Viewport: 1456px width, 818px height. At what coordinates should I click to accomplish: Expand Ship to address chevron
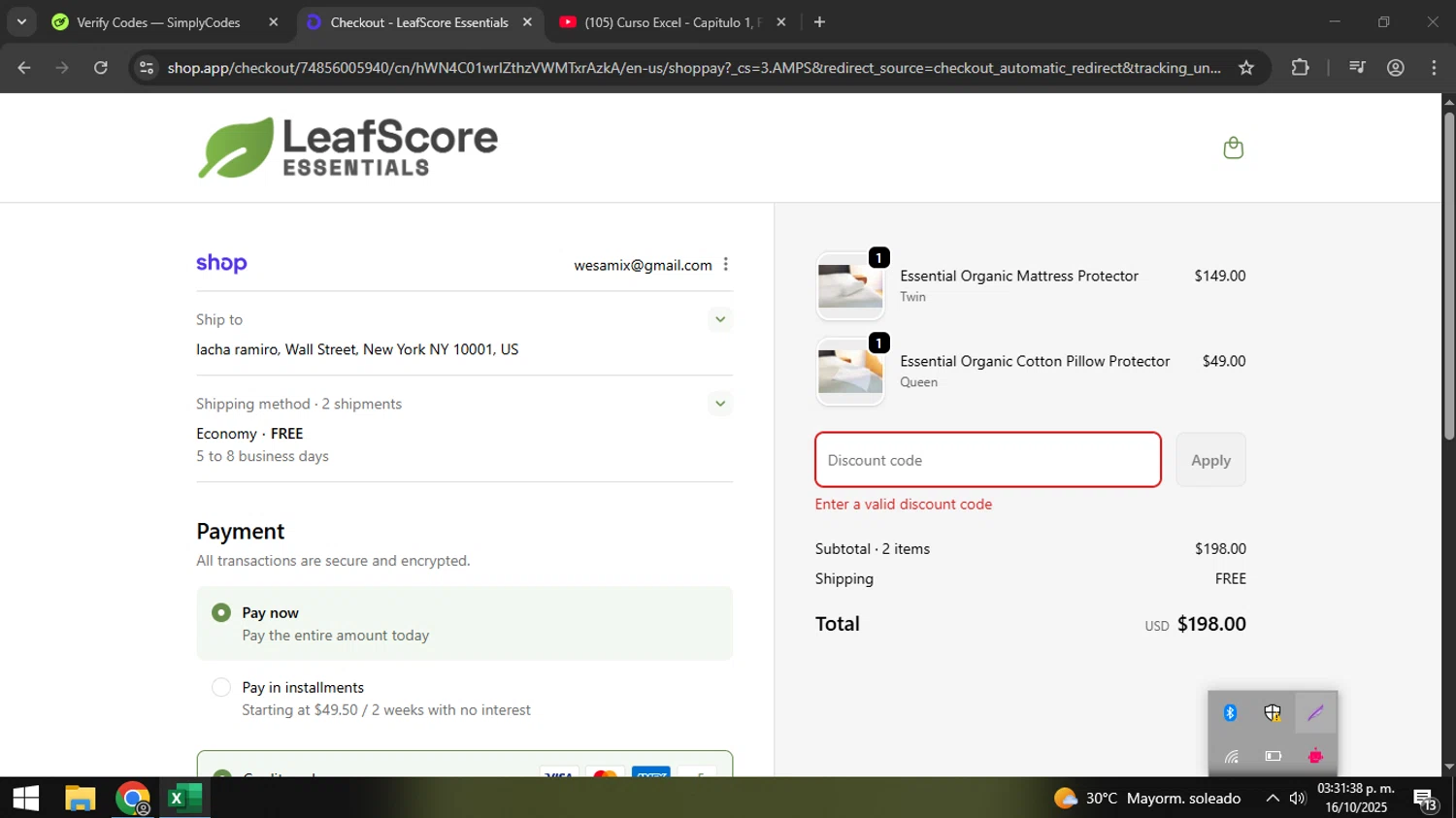(x=719, y=319)
